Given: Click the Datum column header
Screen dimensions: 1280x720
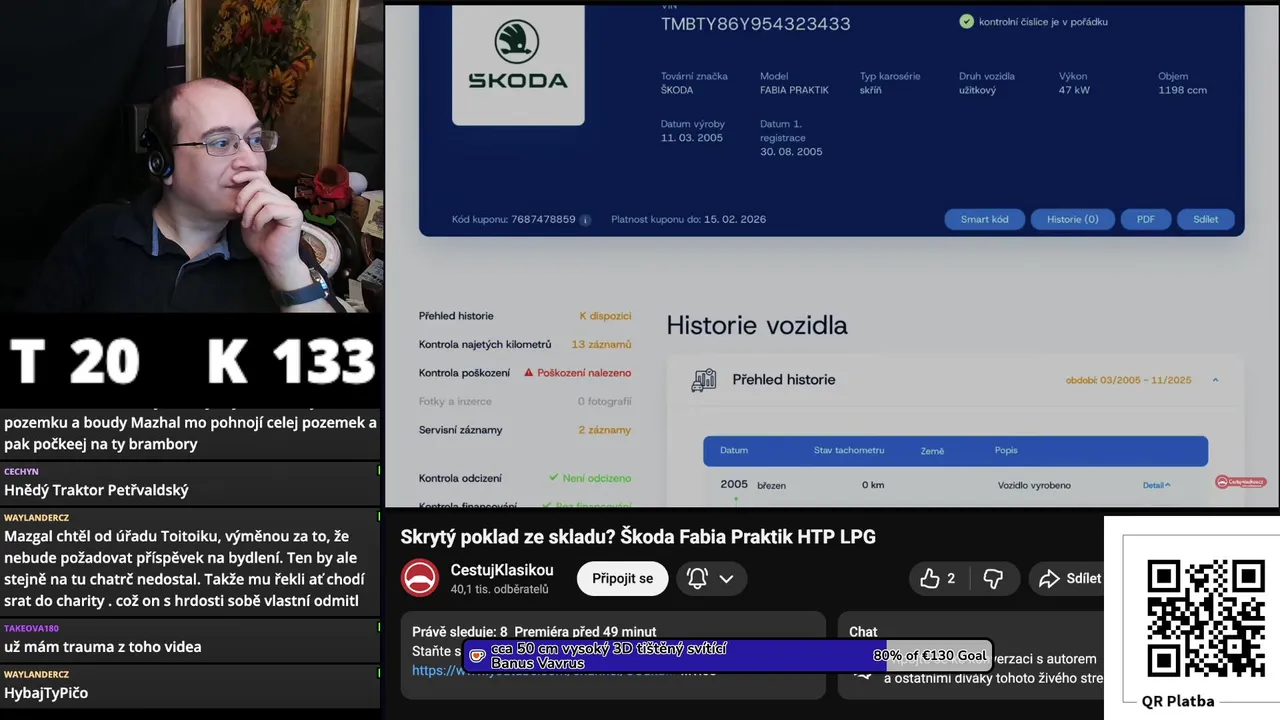Looking at the screenshot, I should click(734, 450).
